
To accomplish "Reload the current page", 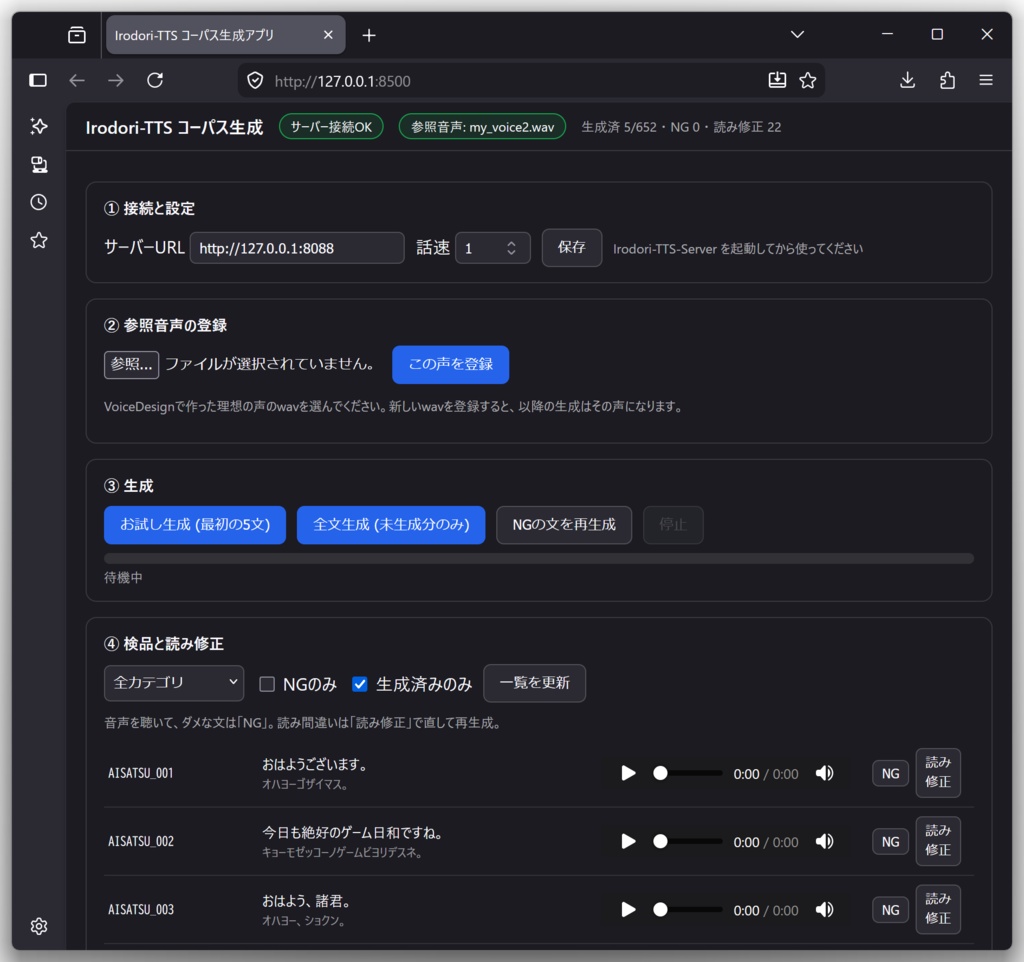I will point(155,80).
